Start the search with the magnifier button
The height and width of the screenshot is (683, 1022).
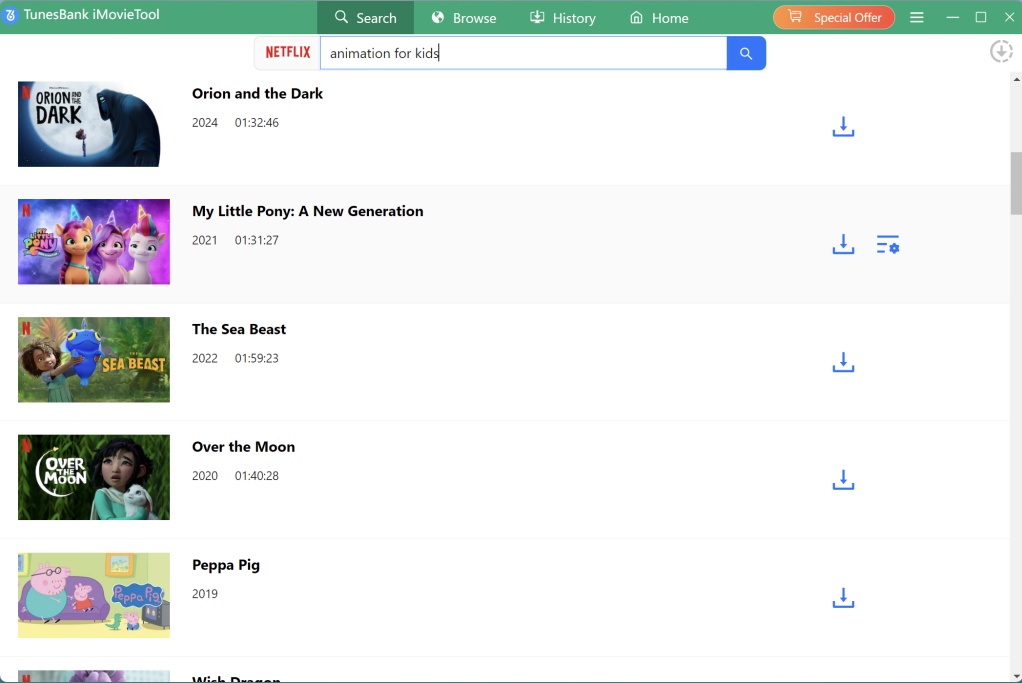pyautogui.click(x=745, y=52)
